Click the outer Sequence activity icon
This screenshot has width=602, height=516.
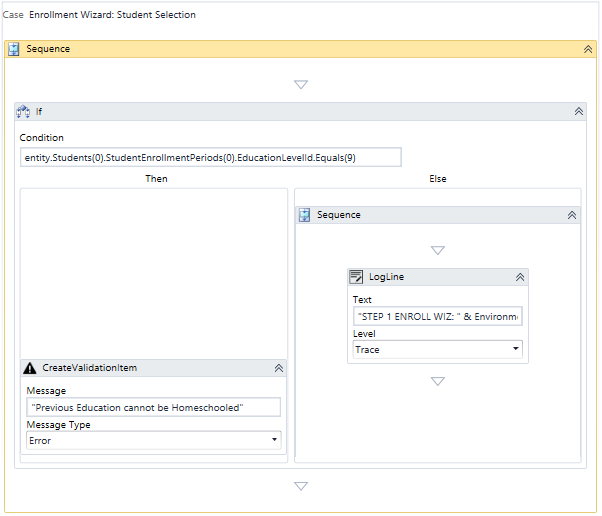[x=14, y=49]
